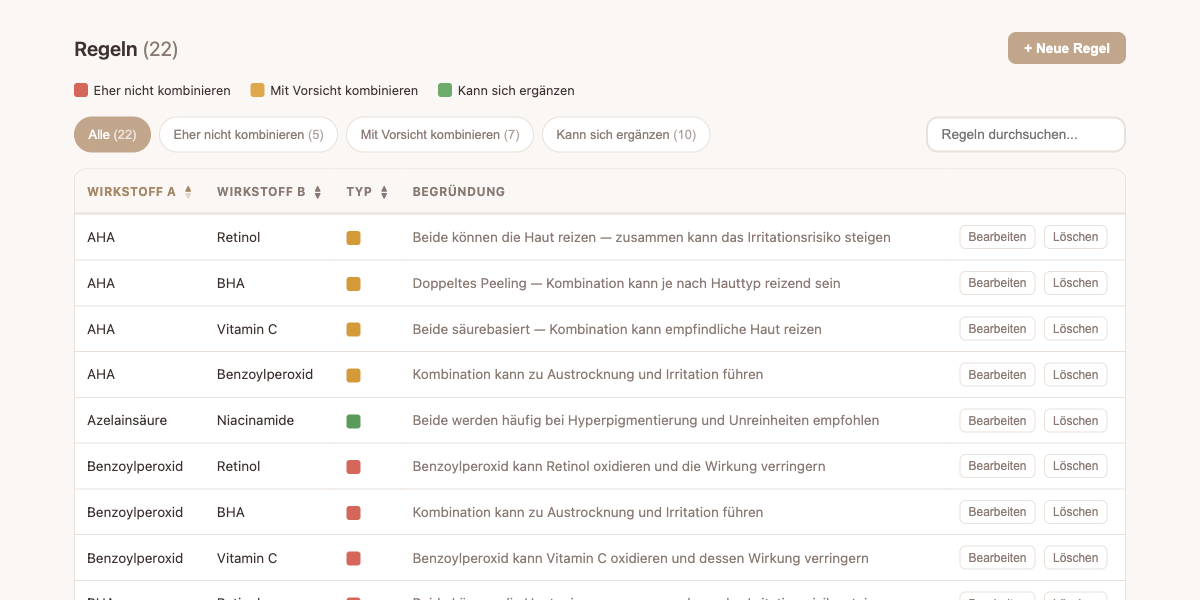Edit the AHA–Vitamin C rule via Bearbeiten
Viewport: 1200px width, 600px height.
click(x=997, y=329)
